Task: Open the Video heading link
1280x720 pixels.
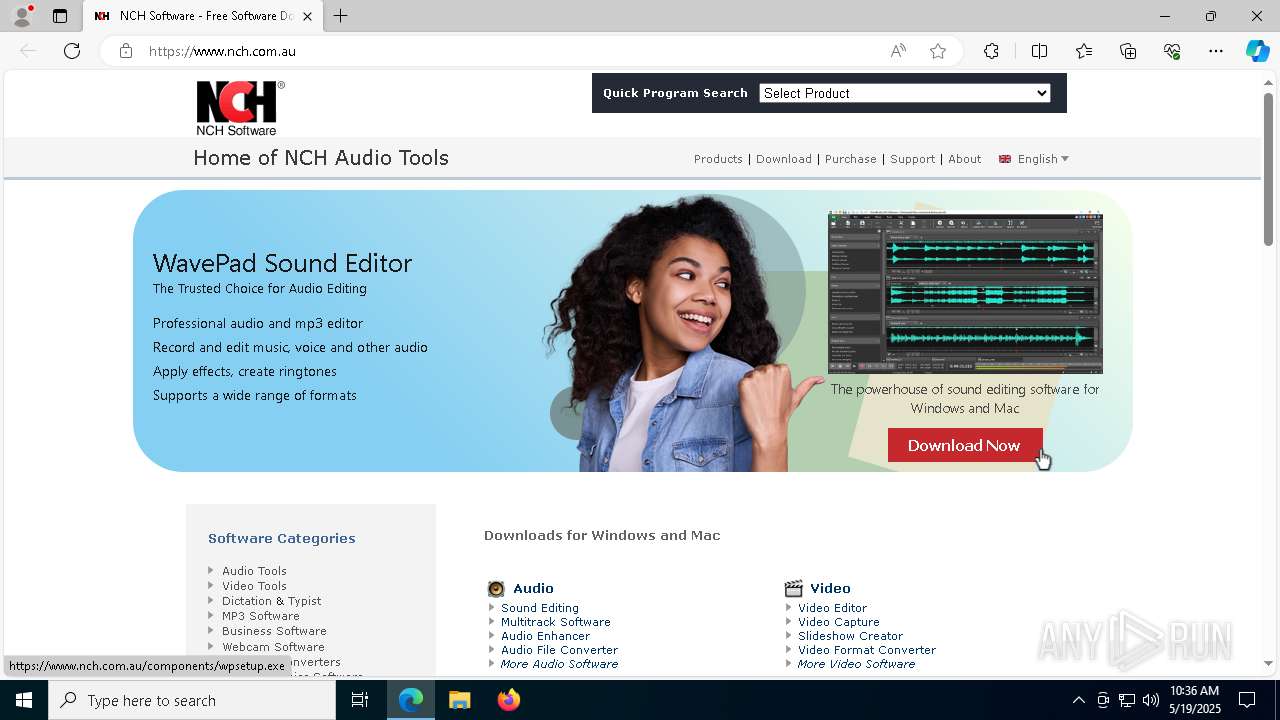Action: 830,588
